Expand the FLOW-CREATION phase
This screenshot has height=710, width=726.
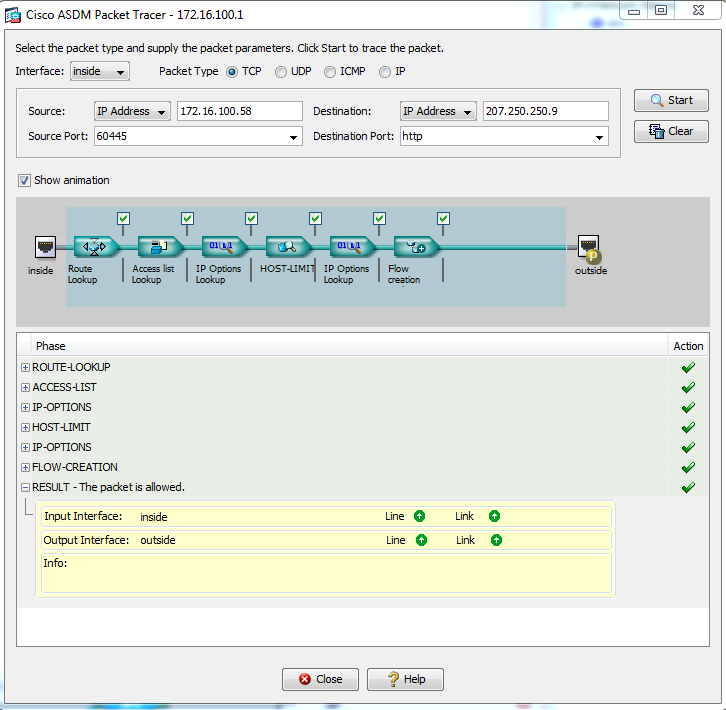tap(25, 467)
